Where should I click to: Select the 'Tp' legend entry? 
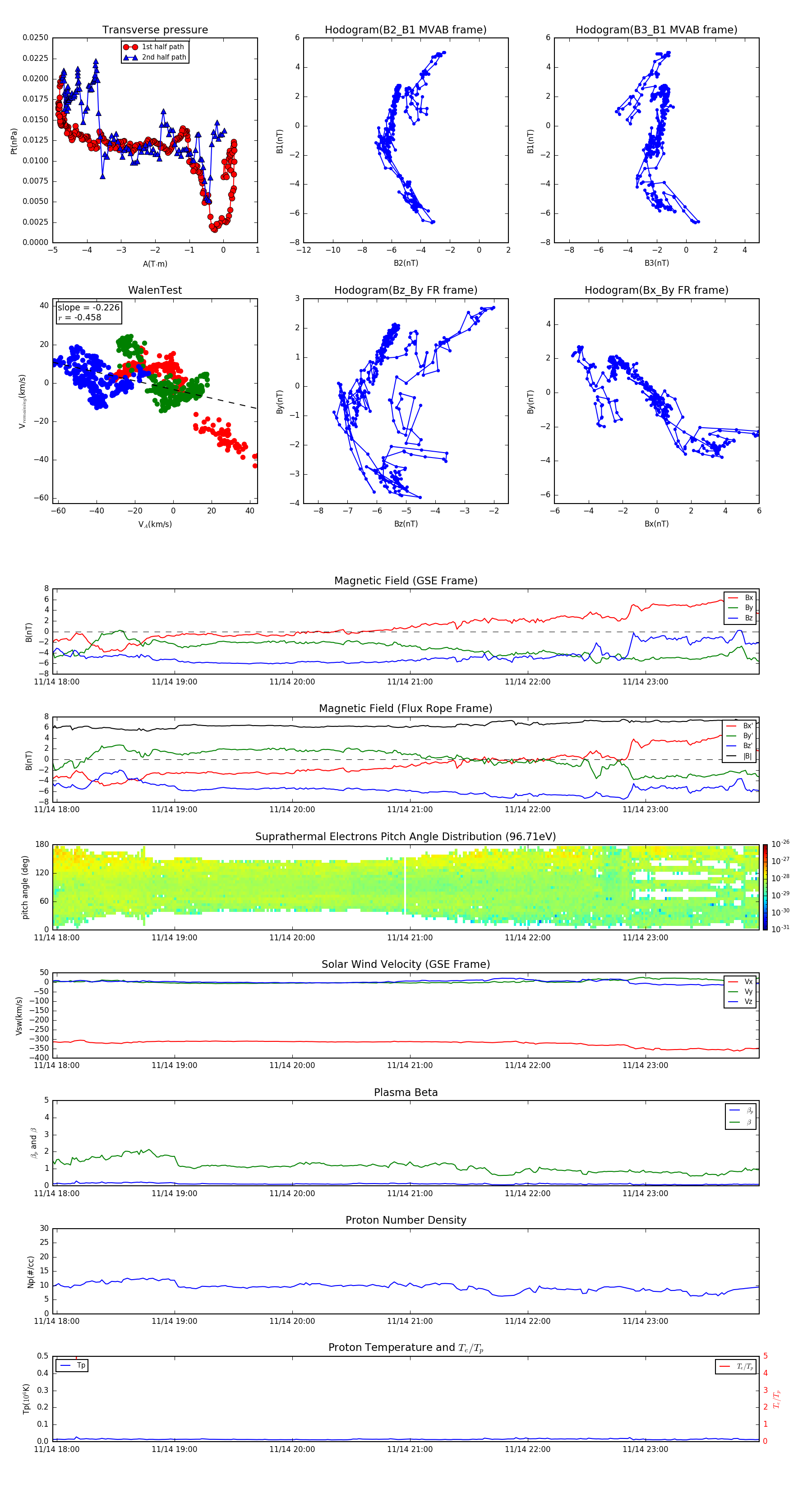[x=72, y=1365]
